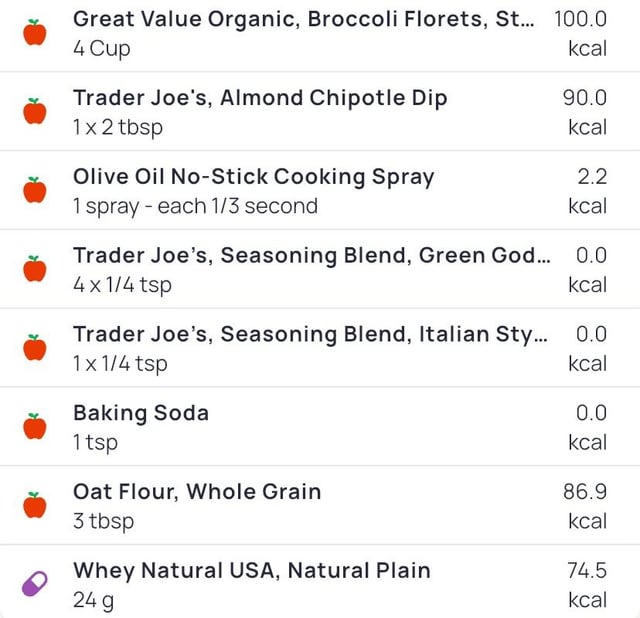Select Olive Oil No-Stick Cooking Spray item
This screenshot has width=640, height=618.
253,177
